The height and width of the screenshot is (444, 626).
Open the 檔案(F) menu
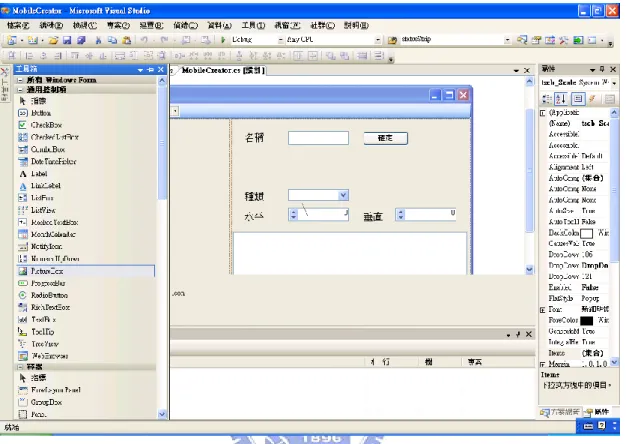point(18,26)
